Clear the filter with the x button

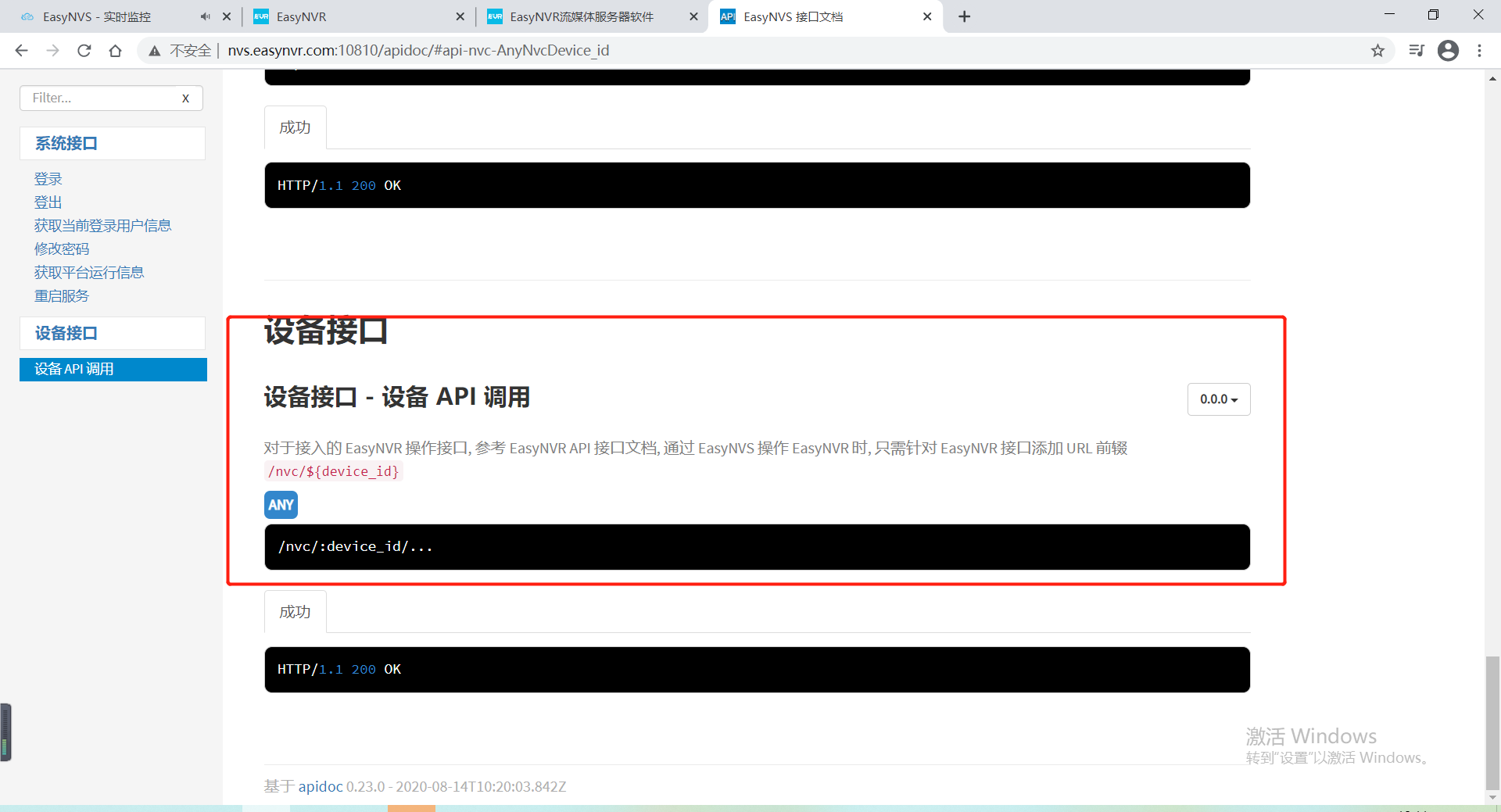click(x=186, y=98)
